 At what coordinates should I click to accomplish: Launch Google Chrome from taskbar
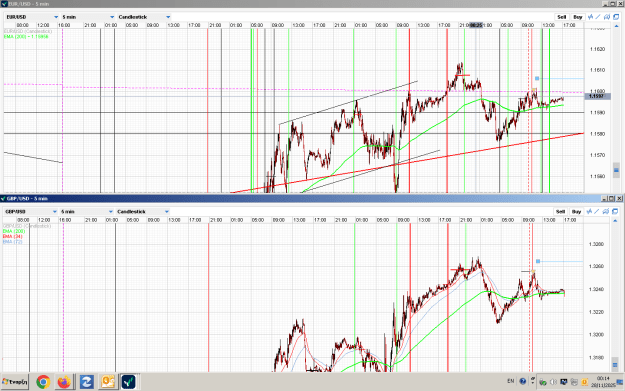[43, 382]
